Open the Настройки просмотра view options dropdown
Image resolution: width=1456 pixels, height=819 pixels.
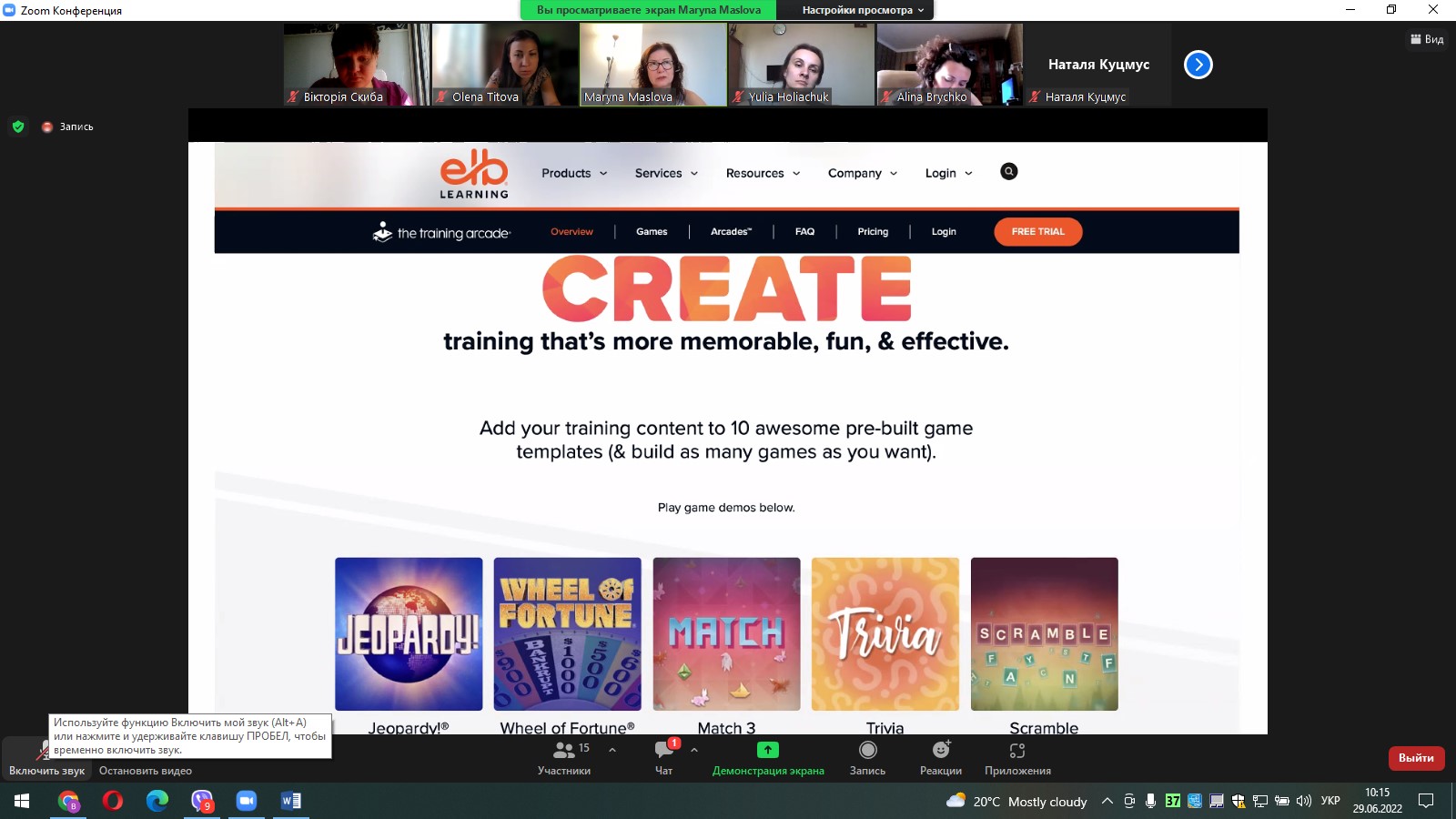[863, 10]
